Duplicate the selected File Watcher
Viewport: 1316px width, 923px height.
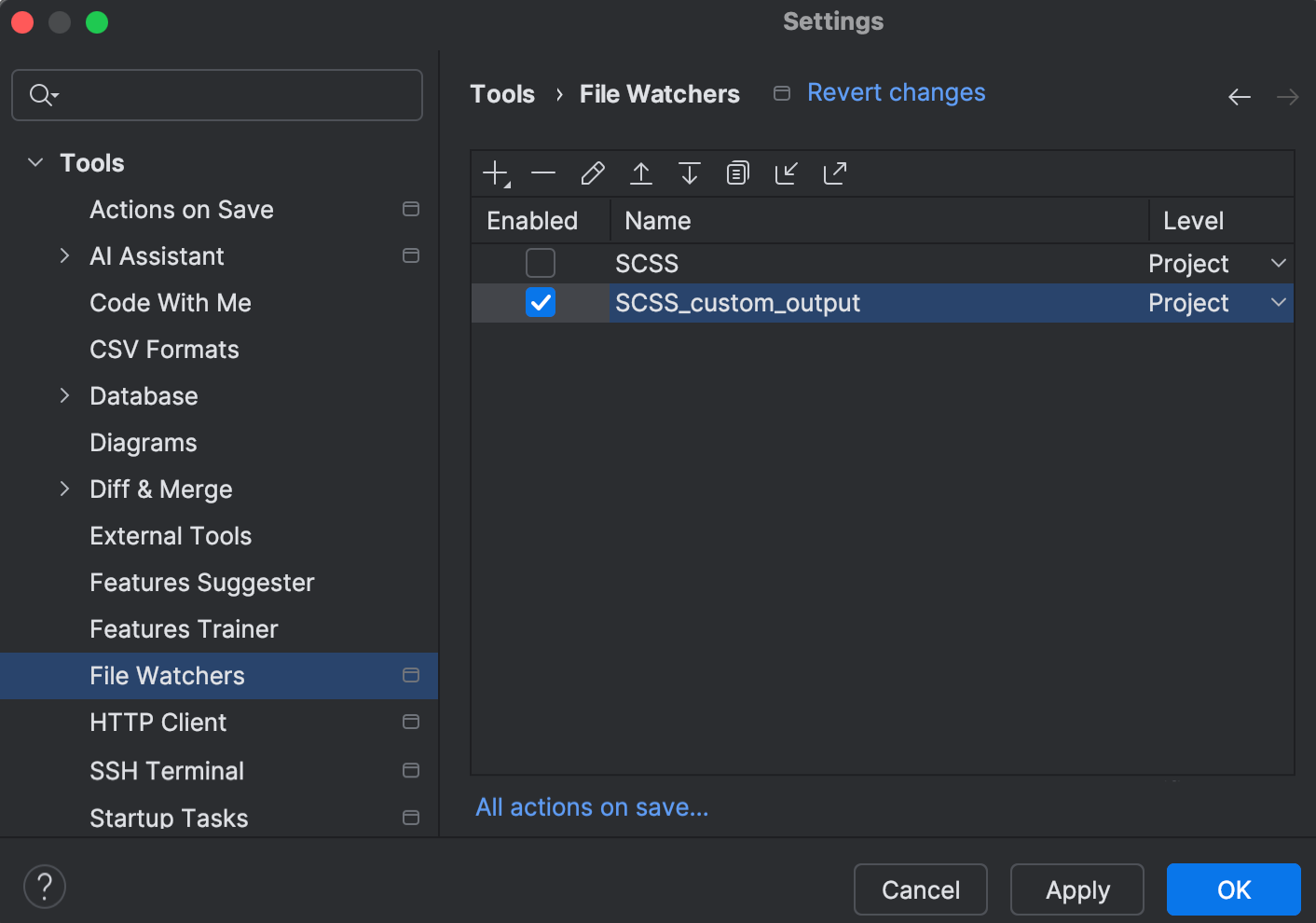[x=737, y=173]
